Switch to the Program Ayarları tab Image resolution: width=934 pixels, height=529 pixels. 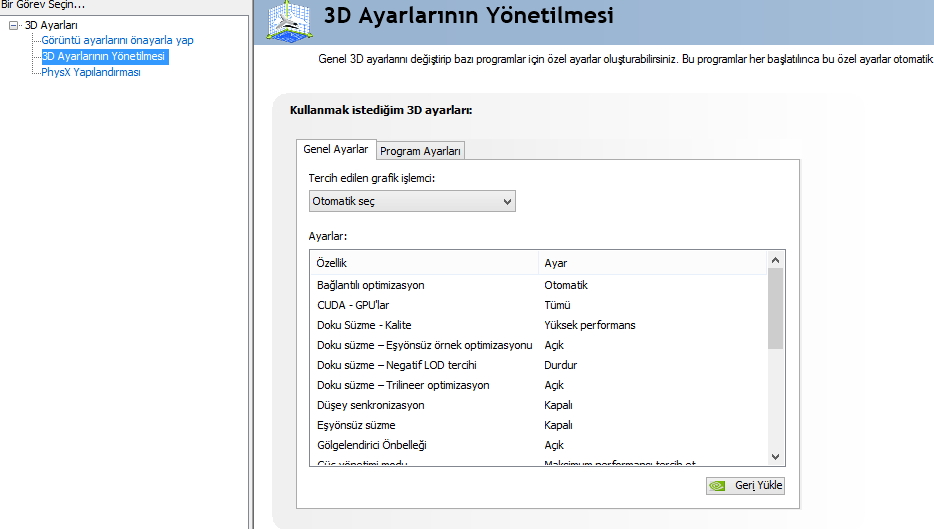[x=420, y=151]
